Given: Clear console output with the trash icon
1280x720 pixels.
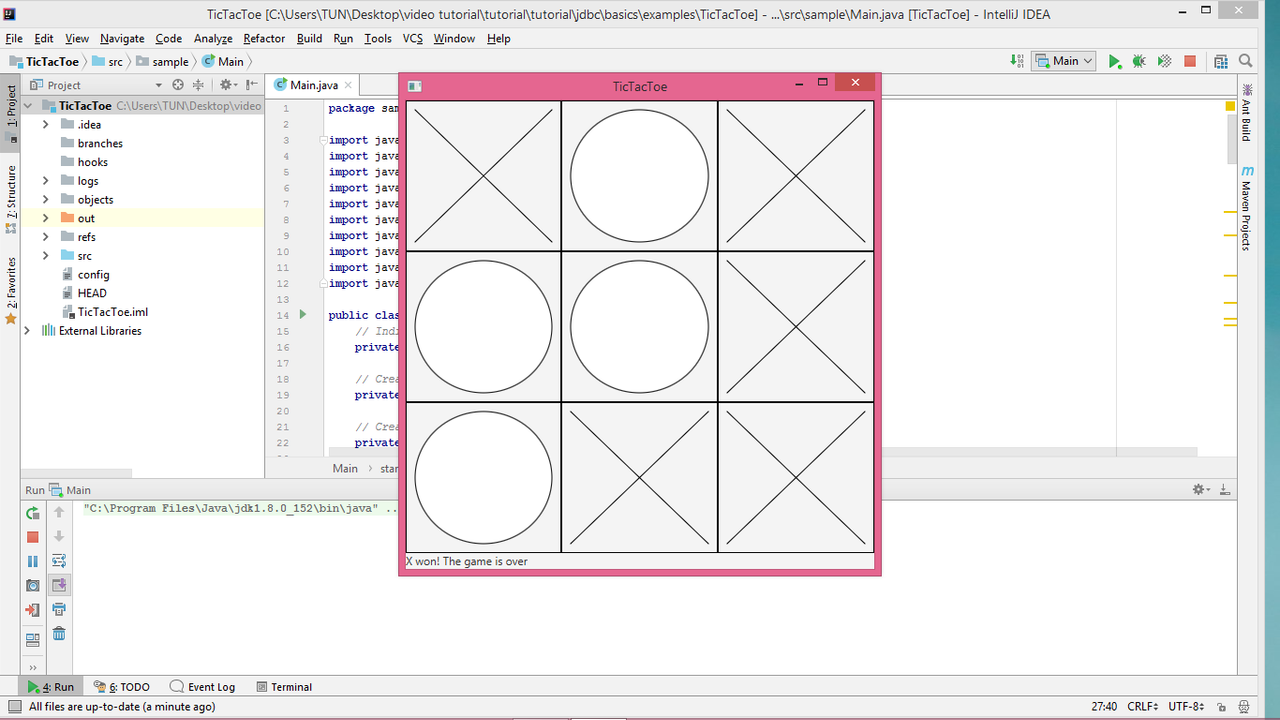Looking at the screenshot, I should click(59, 634).
